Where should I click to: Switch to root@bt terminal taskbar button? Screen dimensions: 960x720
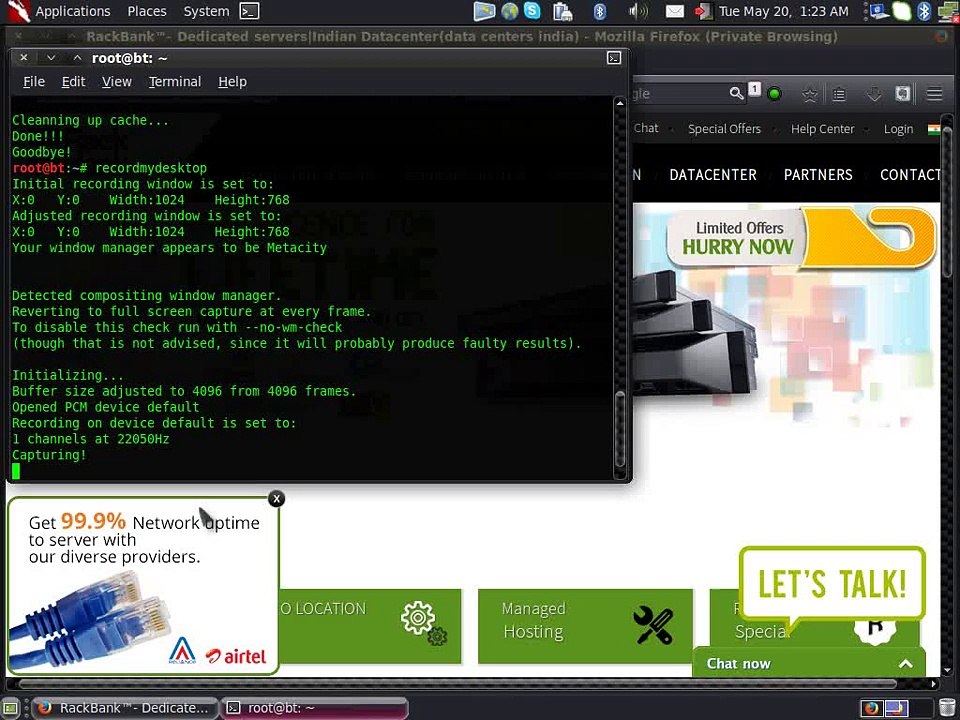tap(314, 708)
